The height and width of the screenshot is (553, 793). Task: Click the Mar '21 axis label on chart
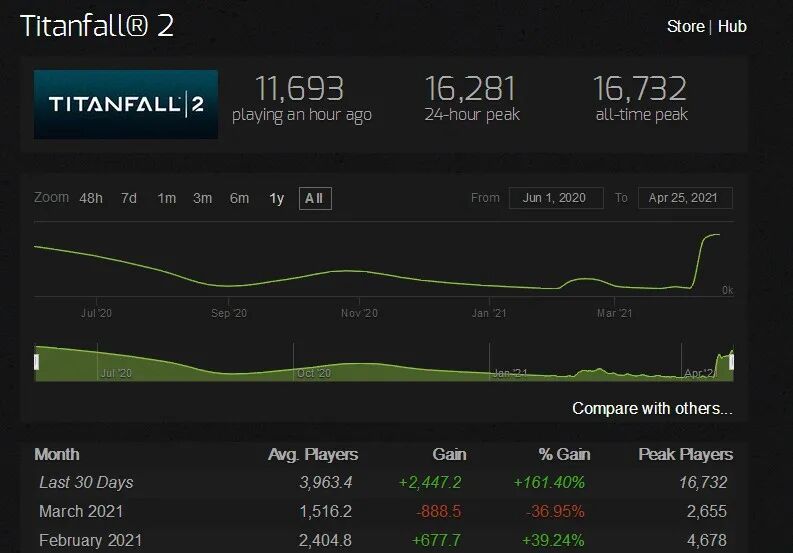(x=614, y=313)
